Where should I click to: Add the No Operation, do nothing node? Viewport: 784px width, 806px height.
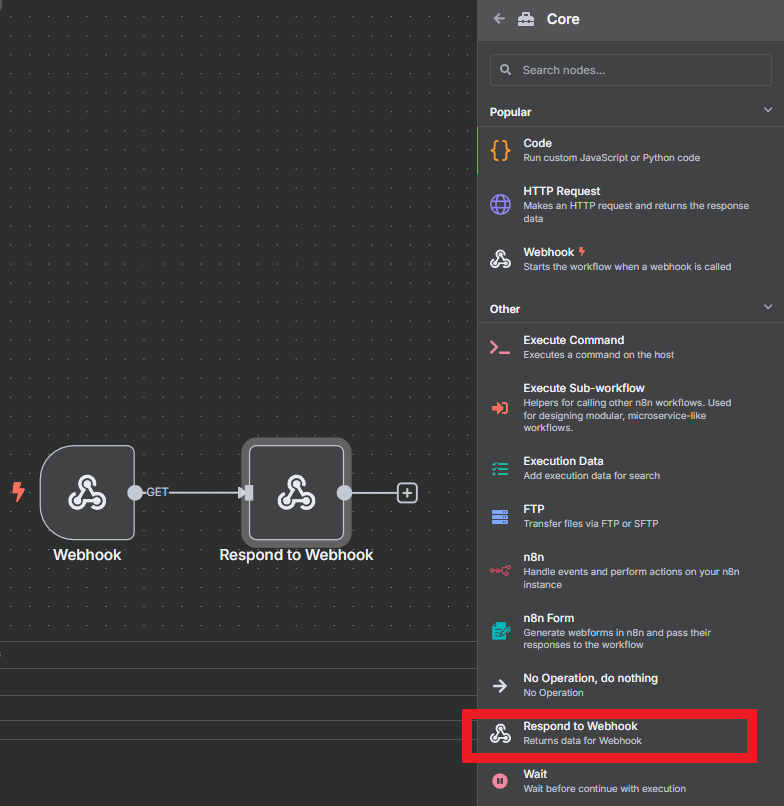(x=630, y=685)
